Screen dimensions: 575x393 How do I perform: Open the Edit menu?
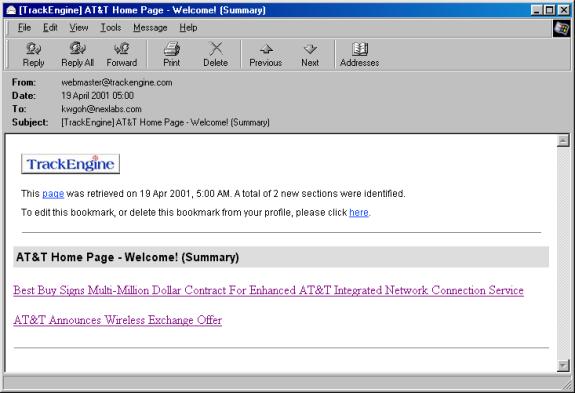click(x=50, y=27)
